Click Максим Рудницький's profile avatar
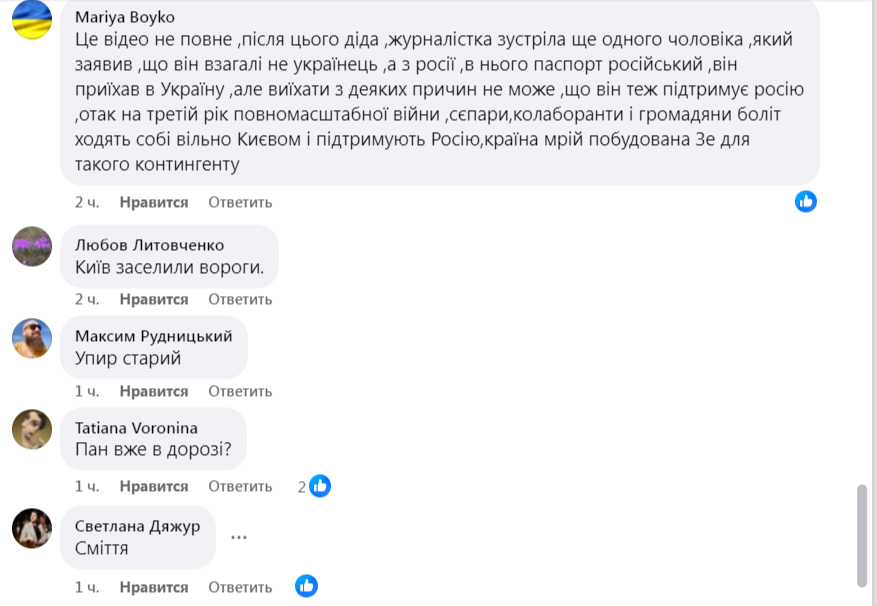The image size is (877, 606). 32,338
